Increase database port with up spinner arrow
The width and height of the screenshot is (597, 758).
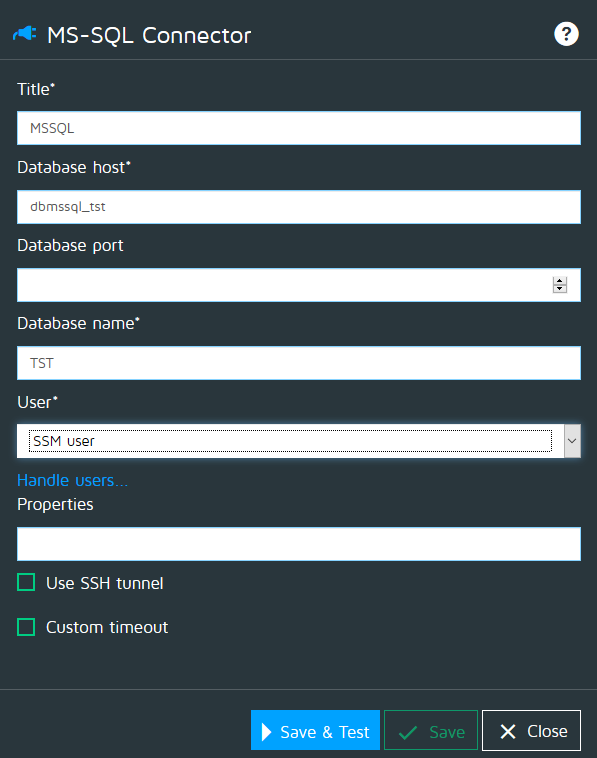pyautogui.click(x=560, y=281)
